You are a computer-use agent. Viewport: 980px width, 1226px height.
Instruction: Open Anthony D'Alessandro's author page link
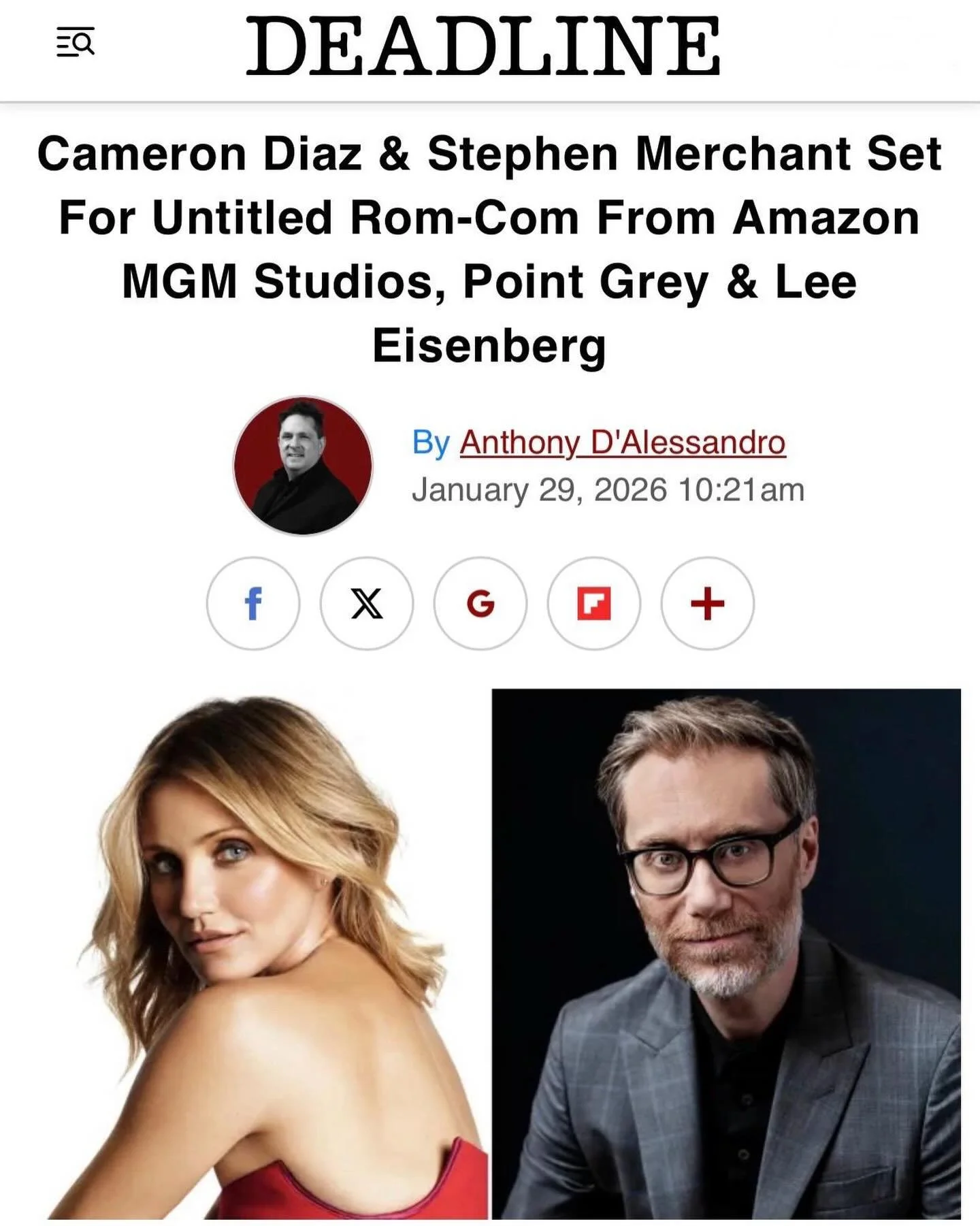coord(623,442)
